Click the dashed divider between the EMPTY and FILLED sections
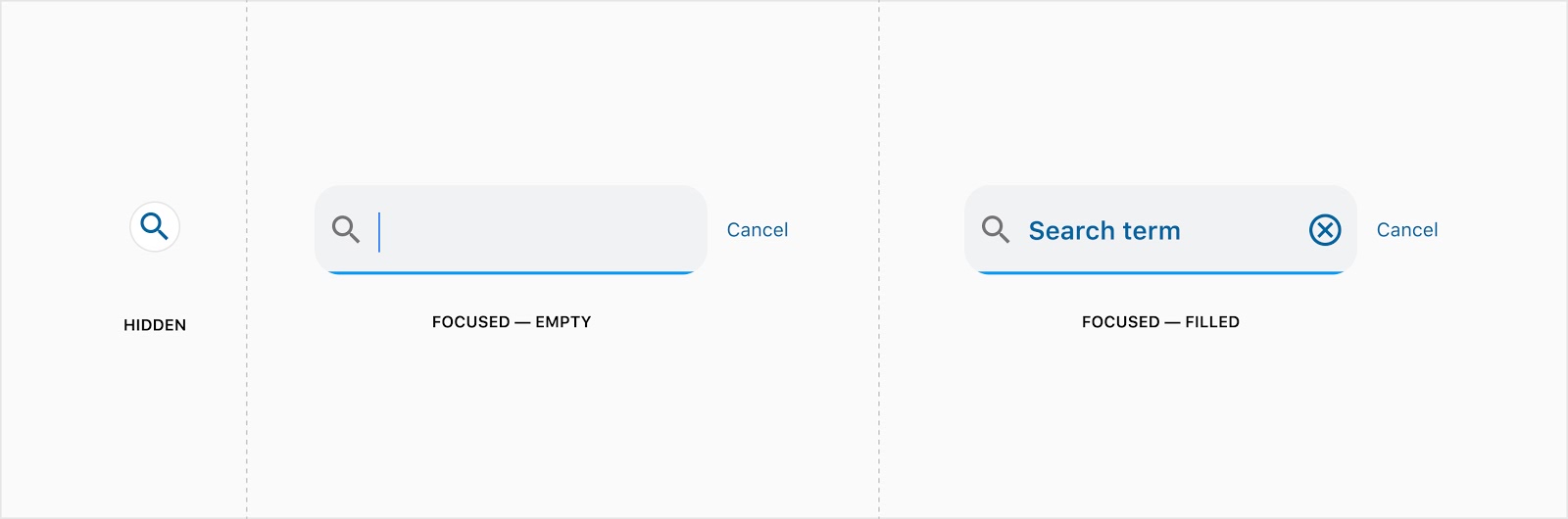The image size is (1568, 519). point(879,259)
